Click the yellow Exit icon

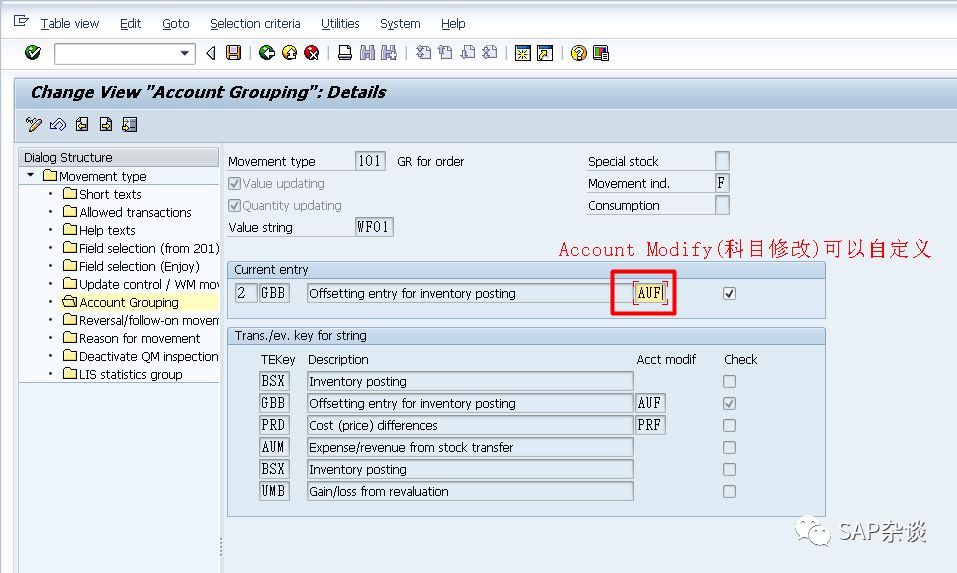(x=289, y=53)
